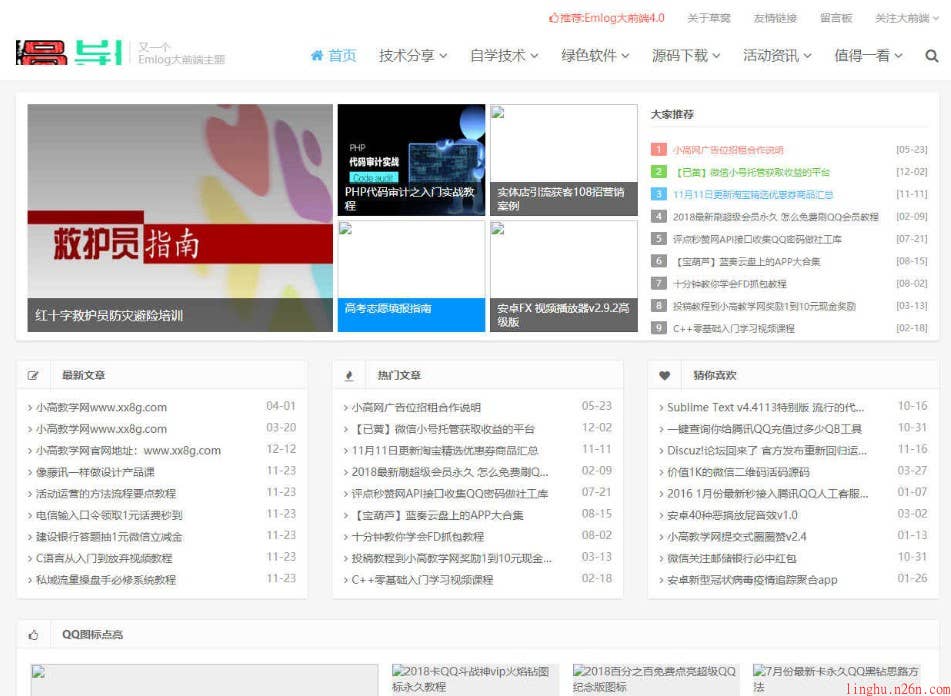This screenshot has height=696, width=951.
Task: Click the pen icon on 热门文章 panel
Action: click(x=349, y=374)
